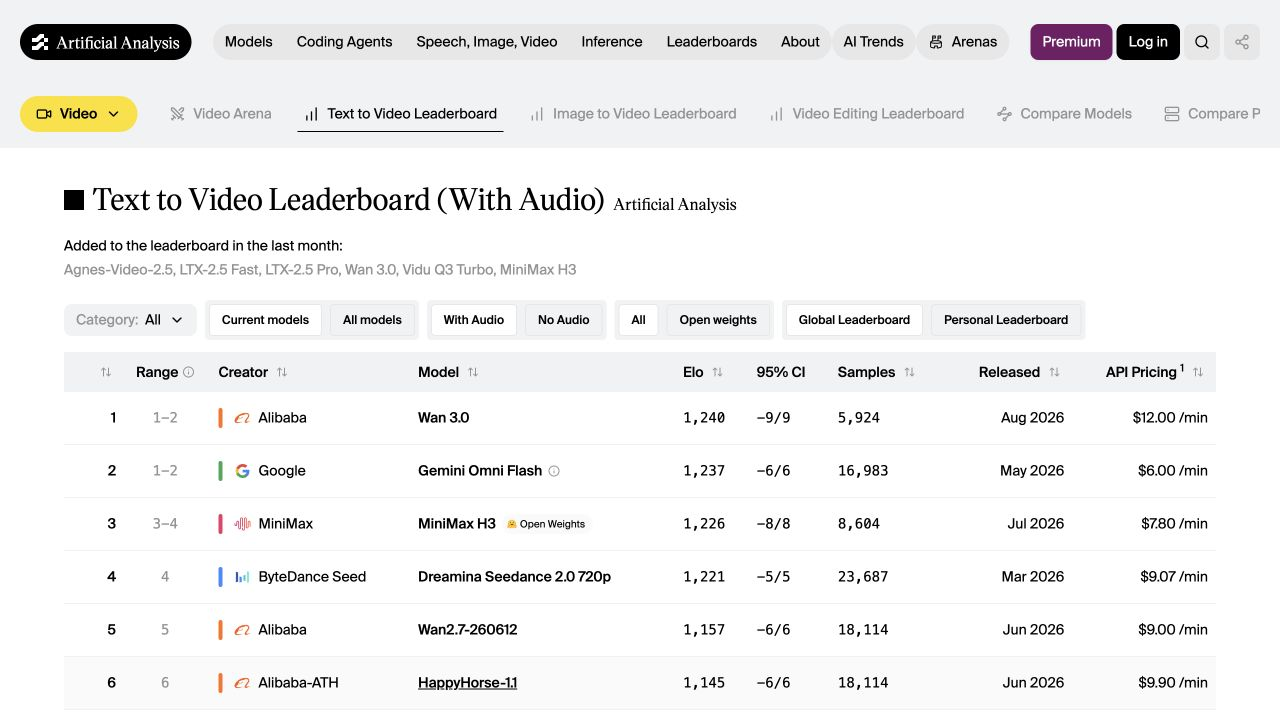Open the Category All dropdown
The width and height of the screenshot is (1280, 720).
pos(130,320)
